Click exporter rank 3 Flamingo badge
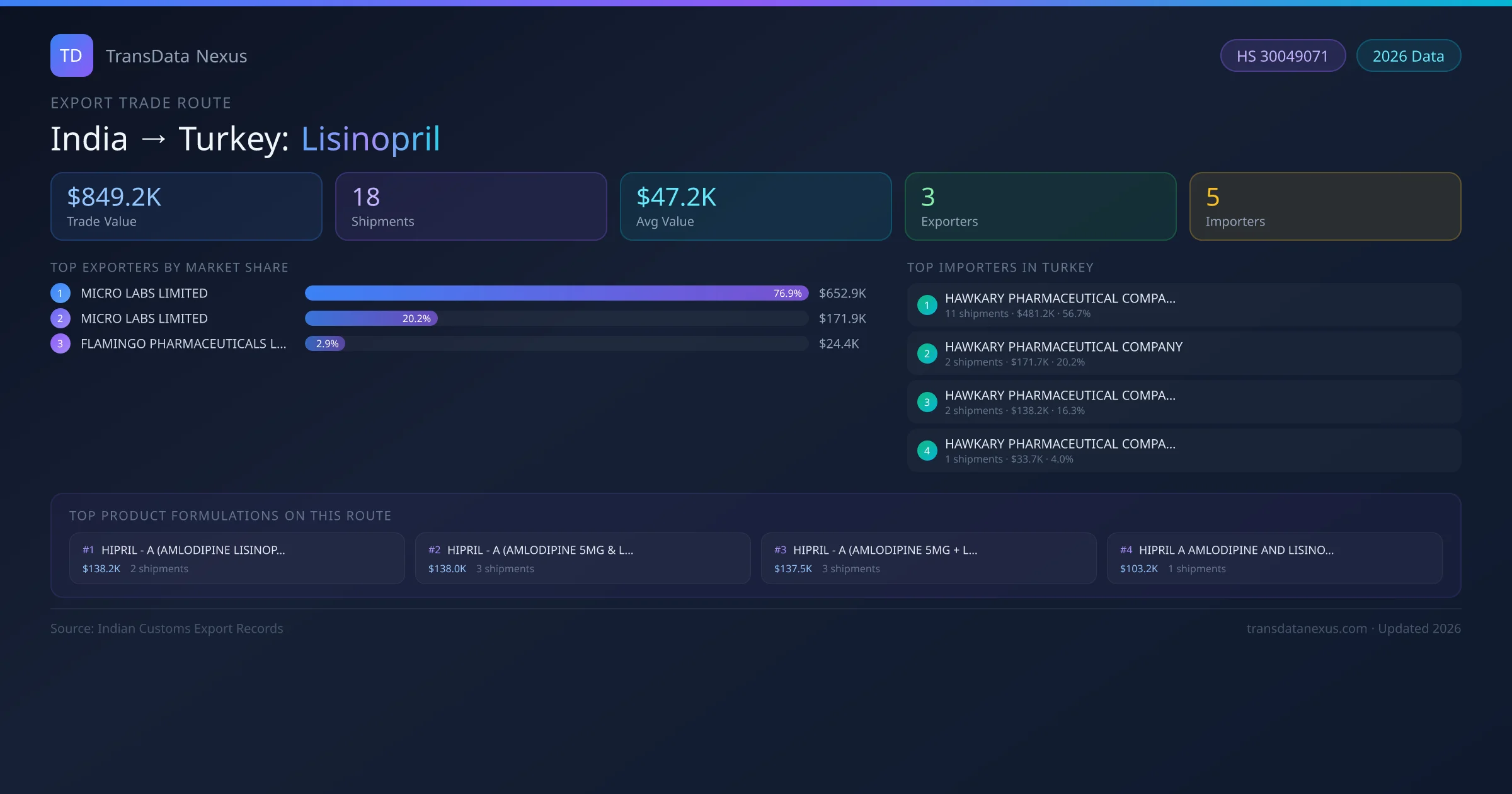Viewport: 1512px width, 794px height. (x=60, y=343)
